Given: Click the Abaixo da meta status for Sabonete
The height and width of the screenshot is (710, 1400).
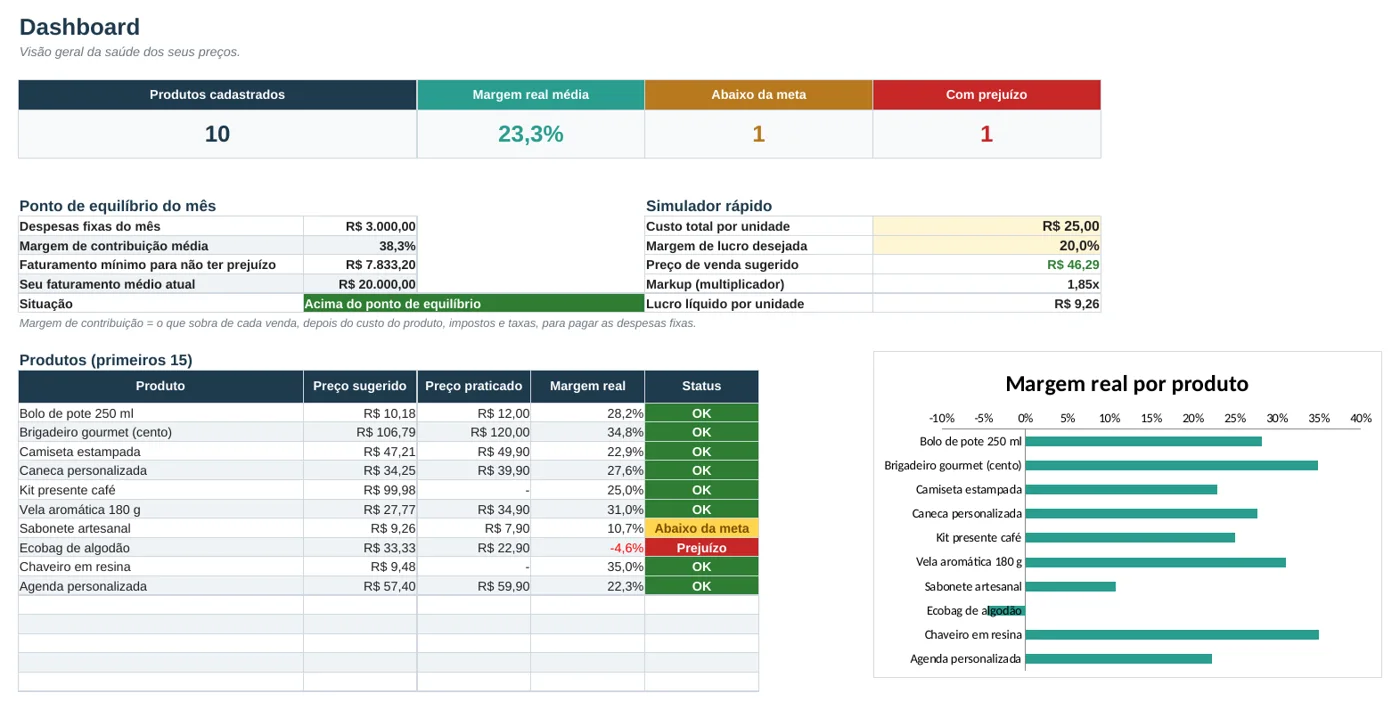Looking at the screenshot, I should 701,528.
